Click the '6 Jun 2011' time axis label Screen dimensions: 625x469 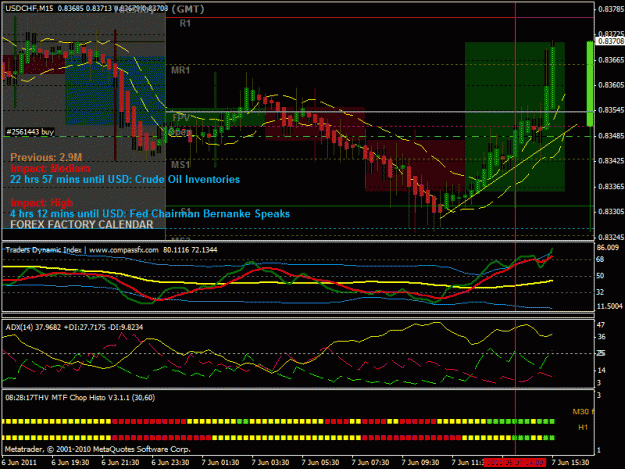(x=19, y=462)
